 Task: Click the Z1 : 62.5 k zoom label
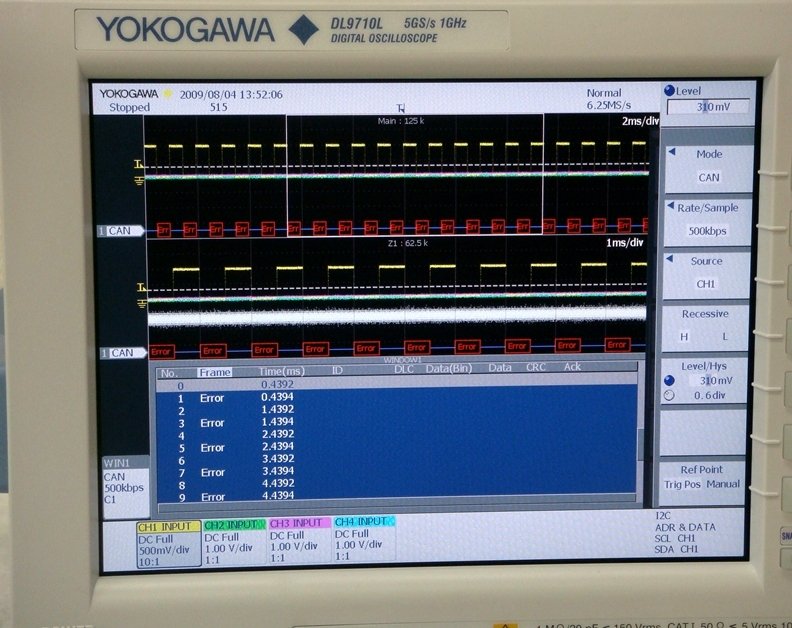pyautogui.click(x=408, y=243)
